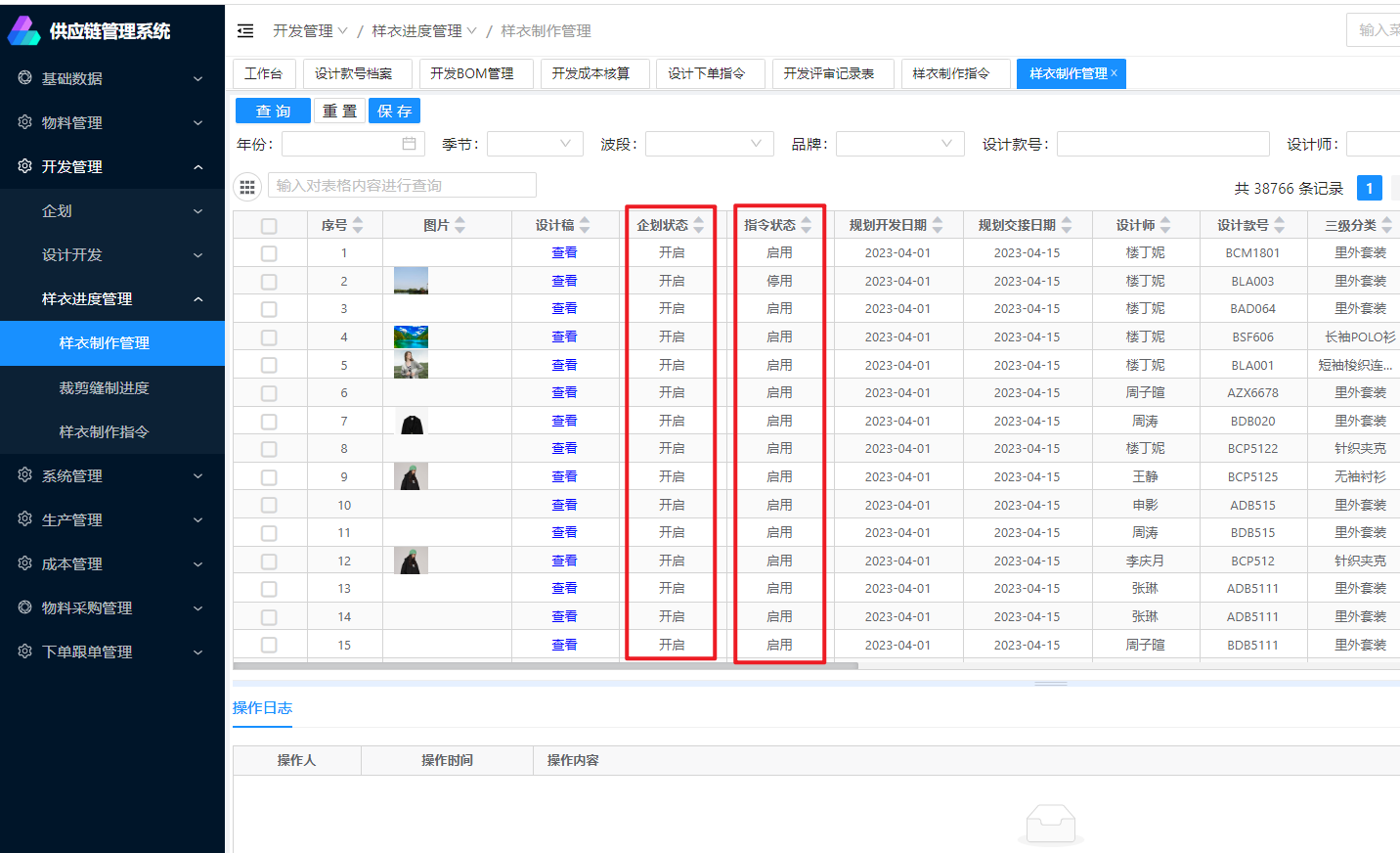This screenshot has height=853, width=1400.
Task: Open the 品牌 dropdown
Action: pyautogui.click(x=899, y=144)
